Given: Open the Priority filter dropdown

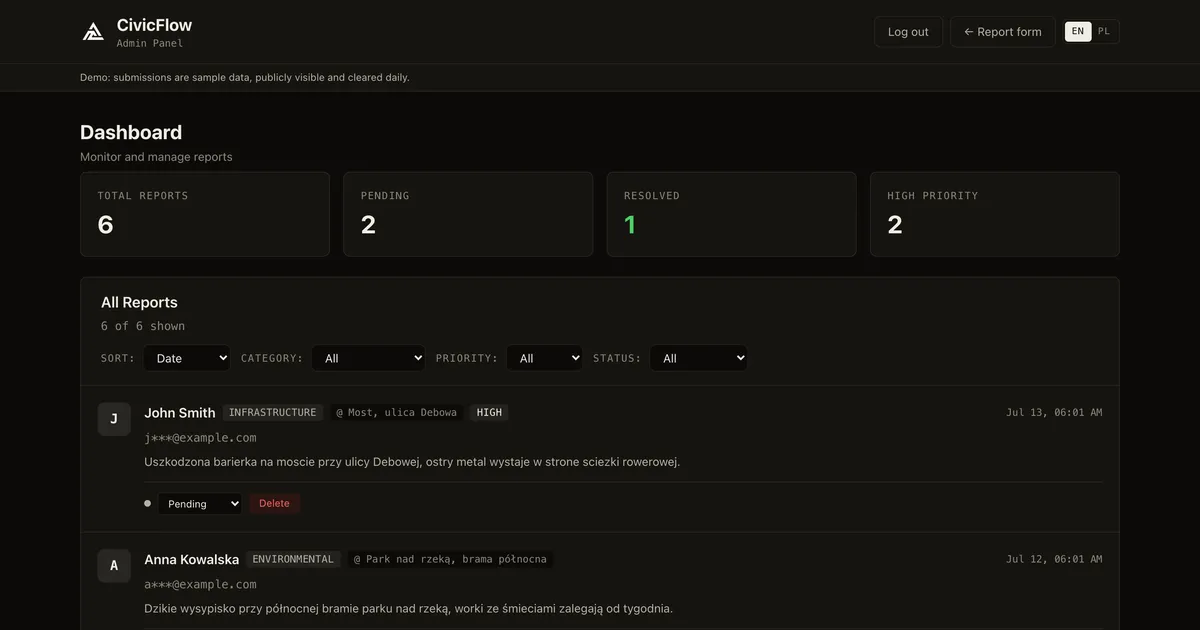Looking at the screenshot, I should click(x=544, y=358).
